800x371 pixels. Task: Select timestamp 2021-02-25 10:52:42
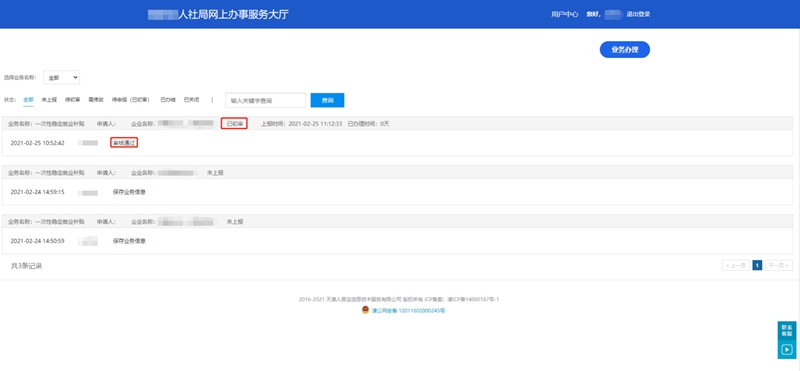tap(37, 143)
